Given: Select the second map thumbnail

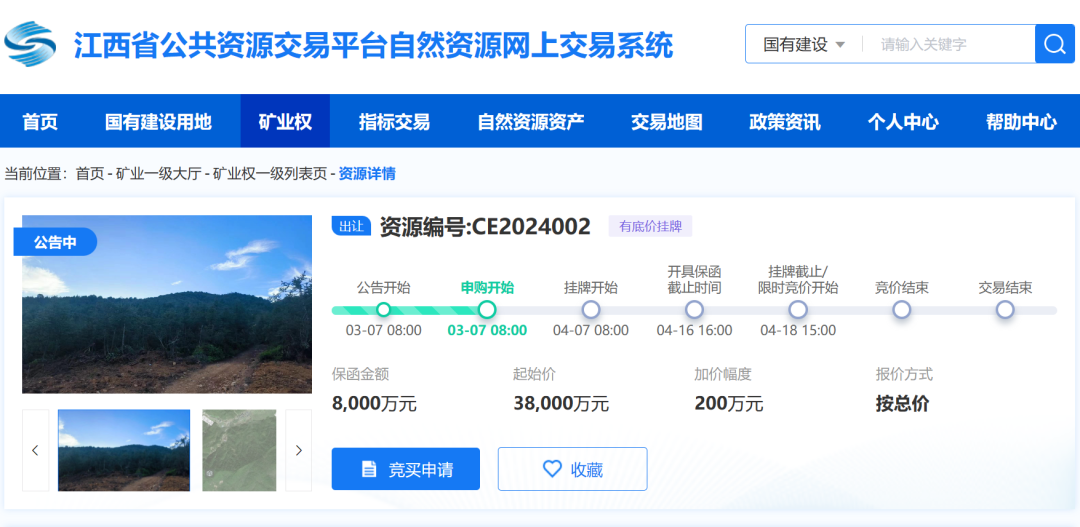Looking at the screenshot, I should [239, 450].
